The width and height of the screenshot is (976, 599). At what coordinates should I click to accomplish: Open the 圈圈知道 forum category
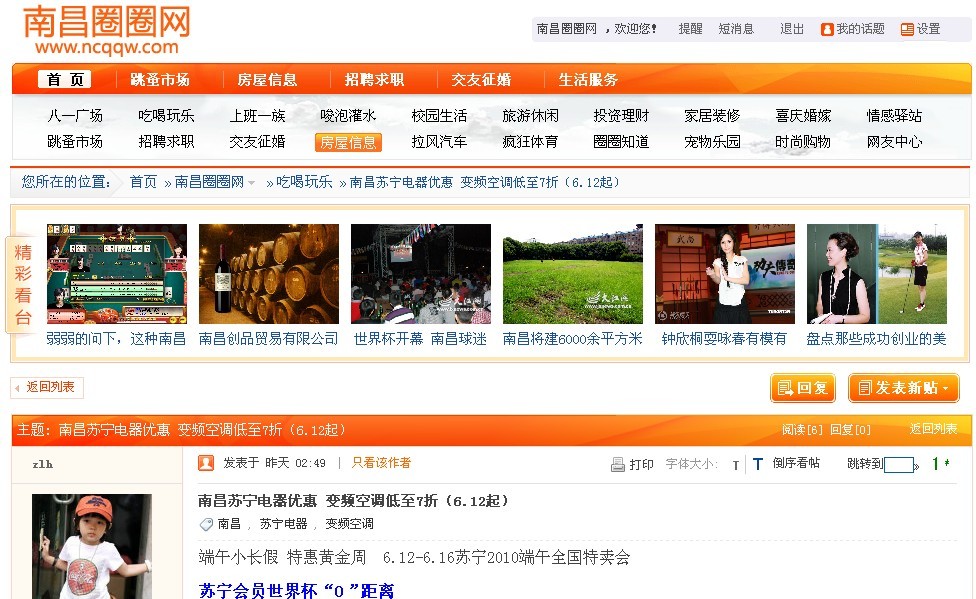click(x=621, y=142)
